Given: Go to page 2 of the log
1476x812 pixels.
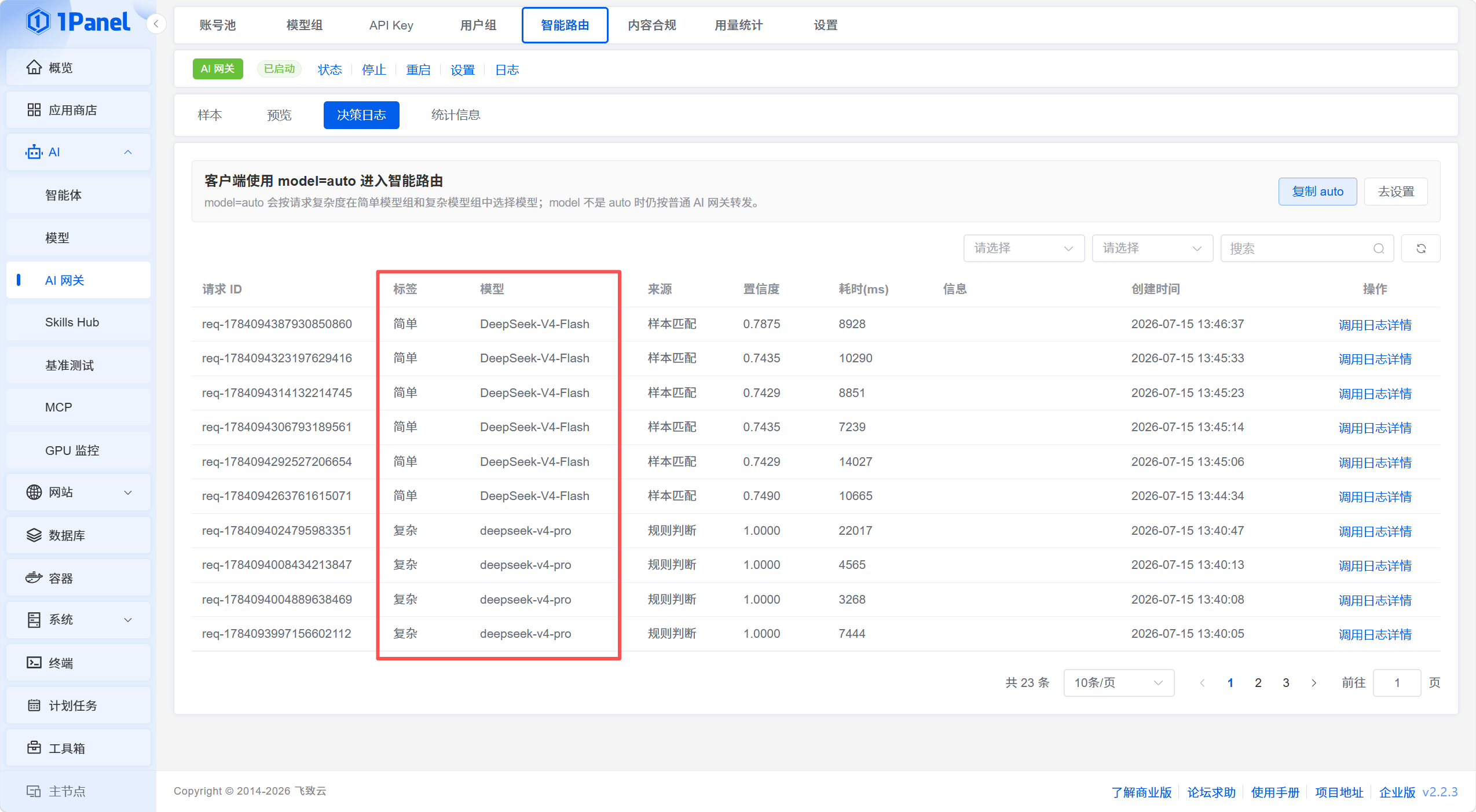Looking at the screenshot, I should 1258,683.
